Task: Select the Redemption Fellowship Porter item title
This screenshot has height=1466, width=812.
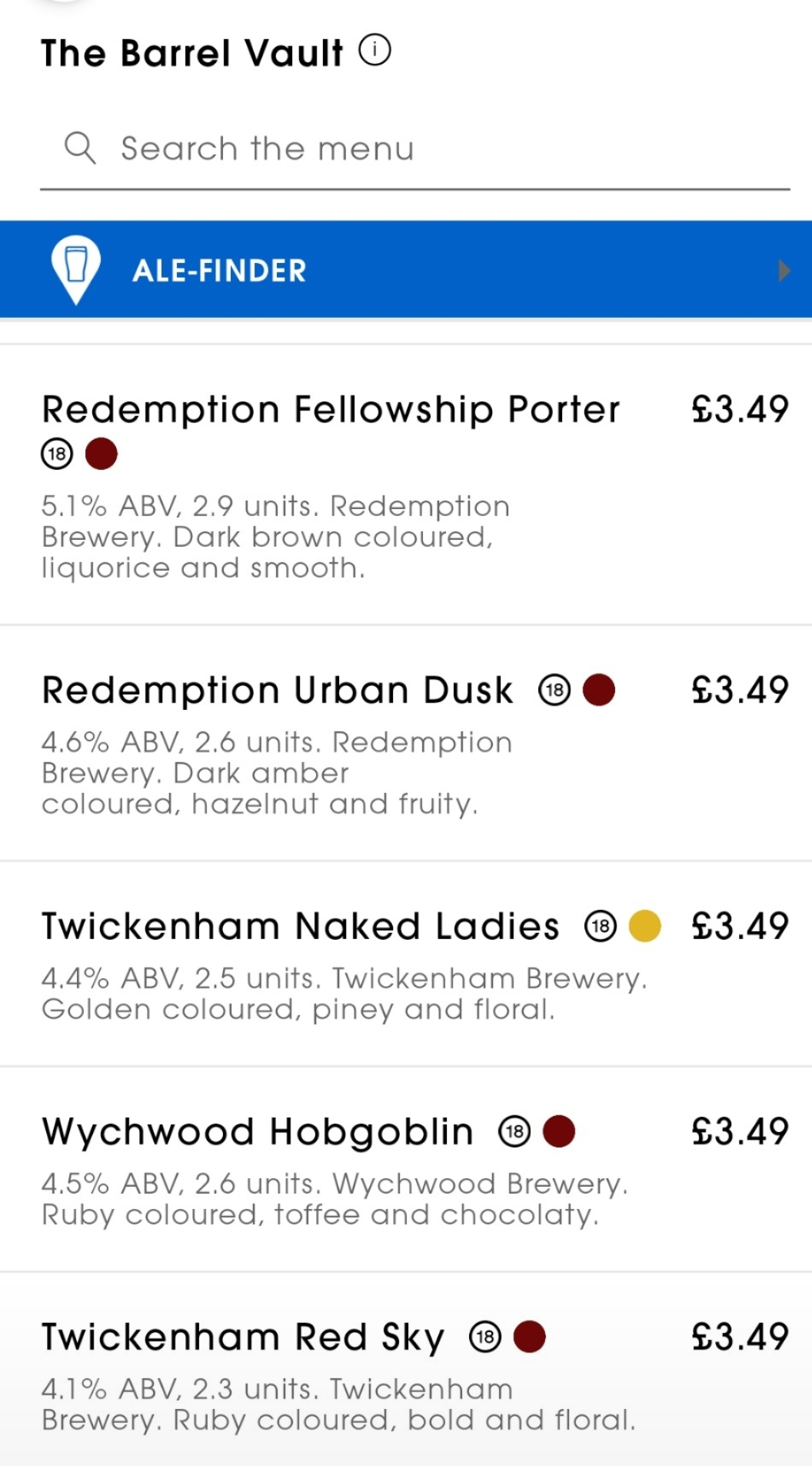Action: [331, 409]
